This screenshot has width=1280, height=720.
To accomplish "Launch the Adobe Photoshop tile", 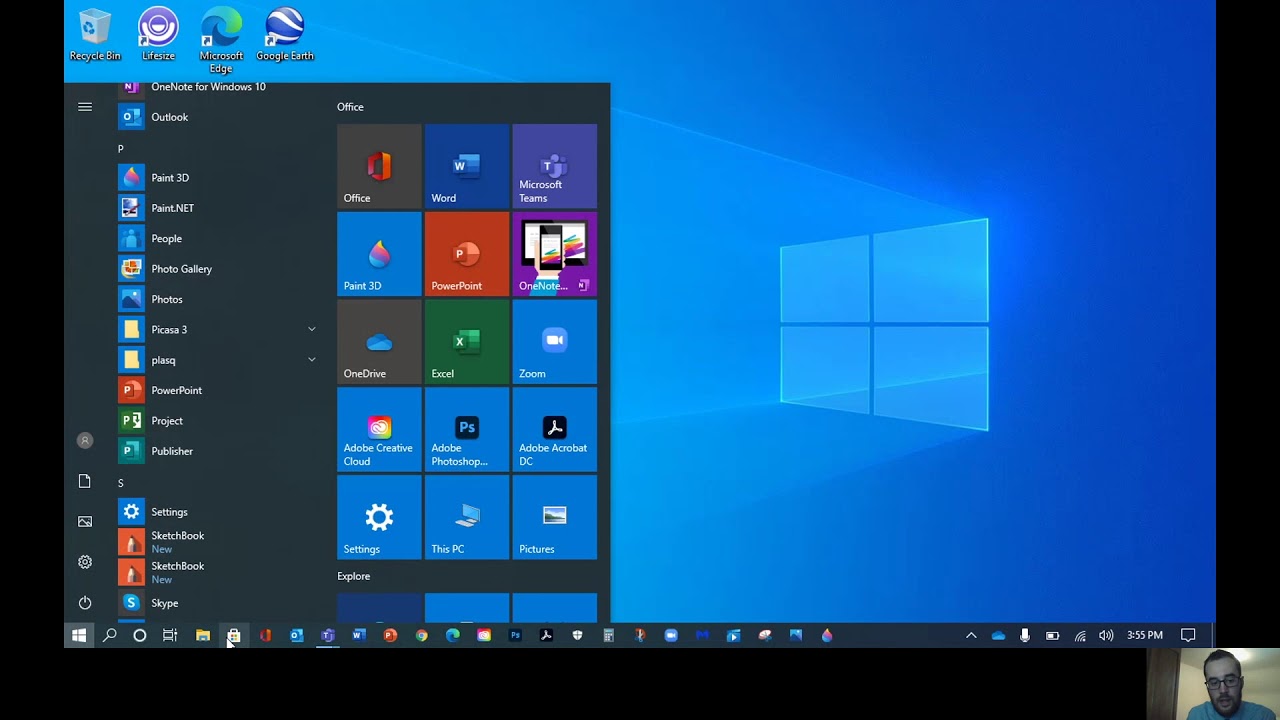I will (x=467, y=430).
